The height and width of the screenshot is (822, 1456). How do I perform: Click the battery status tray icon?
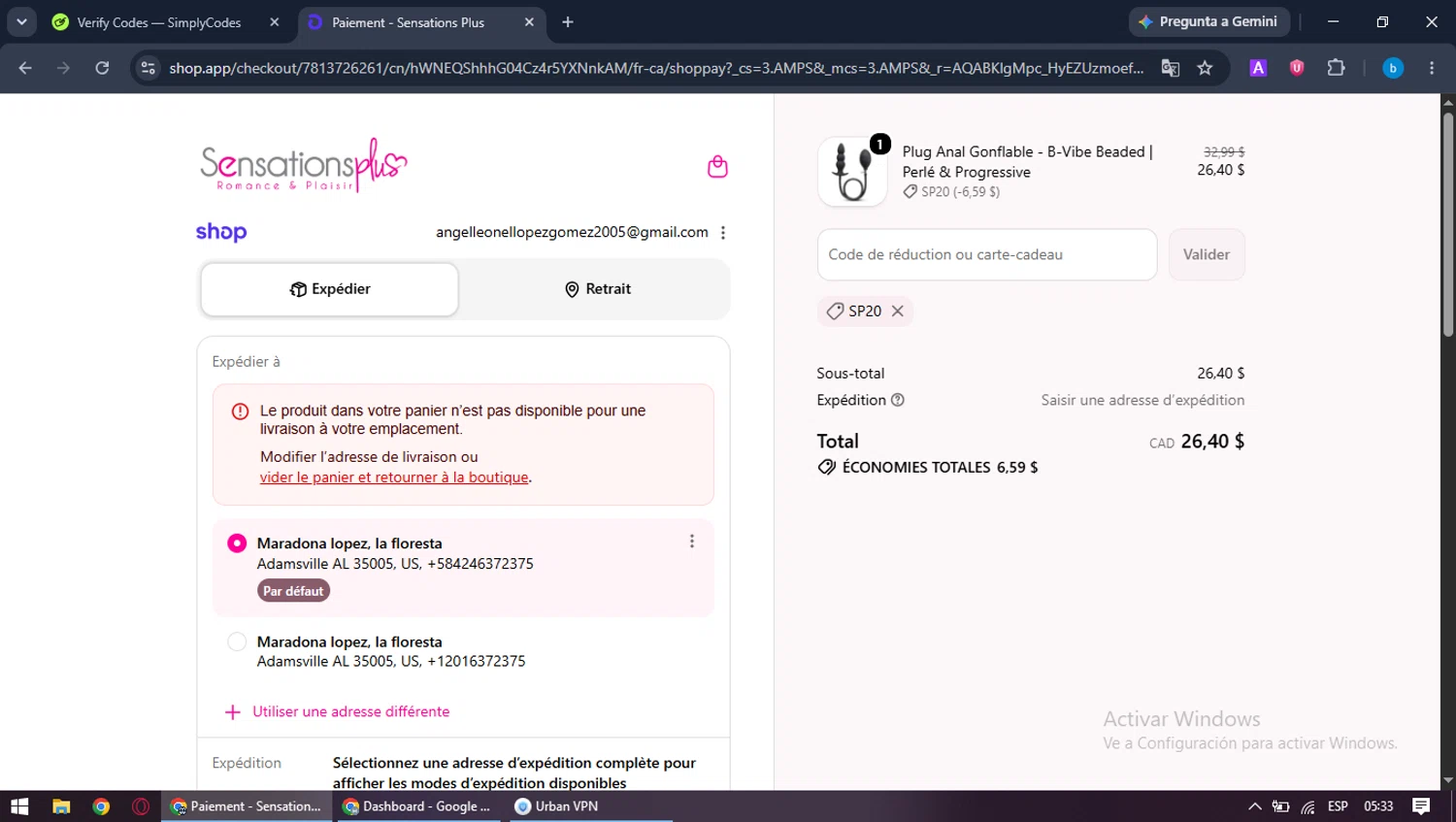(x=1281, y=806)
